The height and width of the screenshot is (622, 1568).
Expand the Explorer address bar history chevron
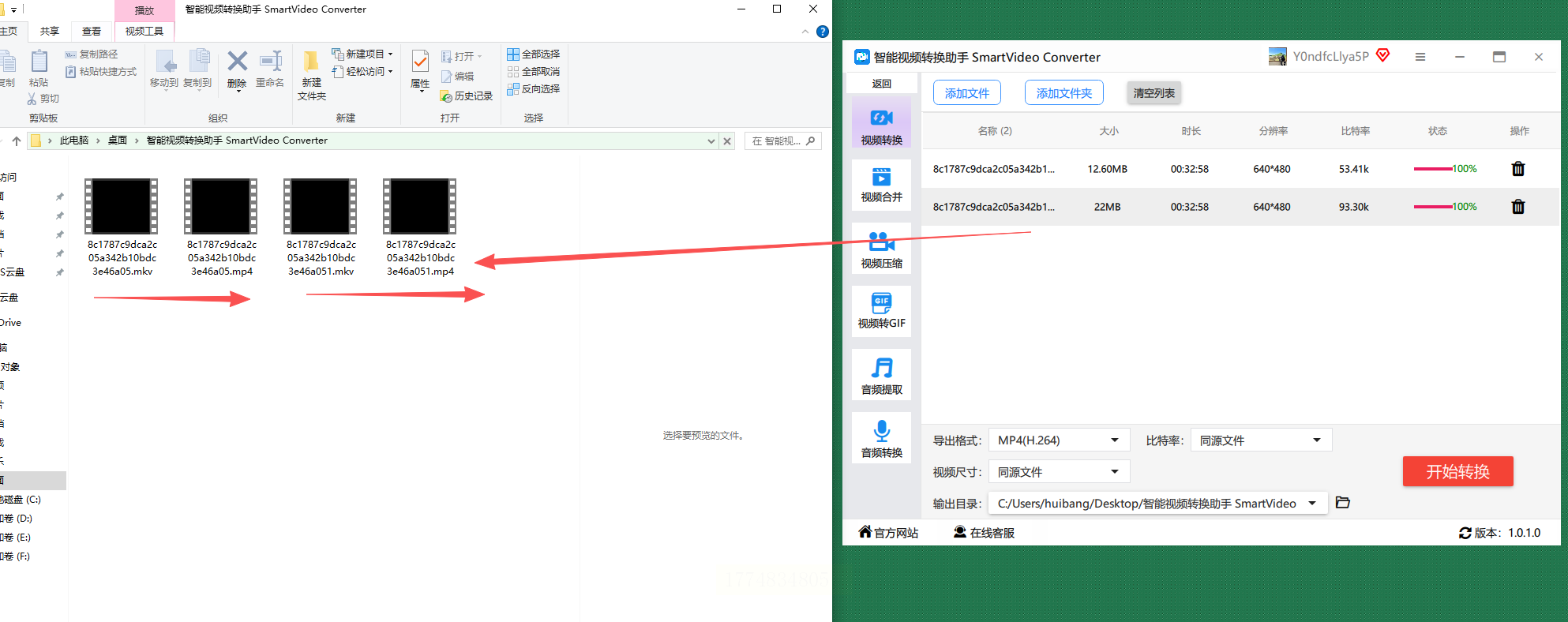pos(711,141)
